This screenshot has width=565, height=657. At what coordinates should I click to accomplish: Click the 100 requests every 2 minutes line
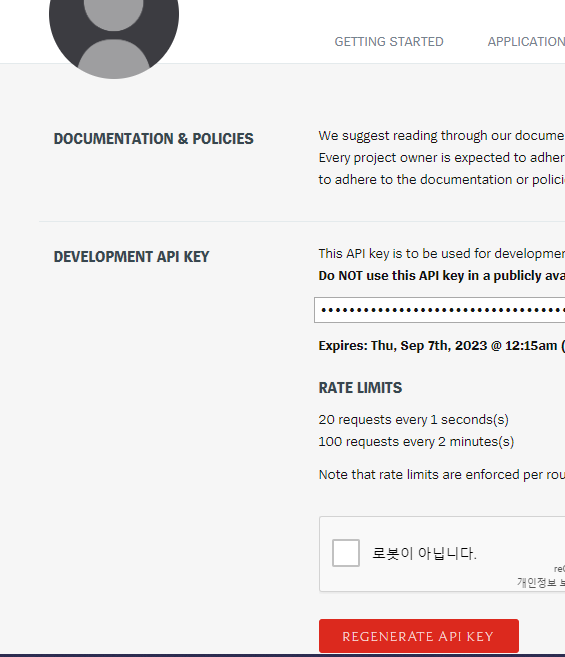[x=416, y=442]
